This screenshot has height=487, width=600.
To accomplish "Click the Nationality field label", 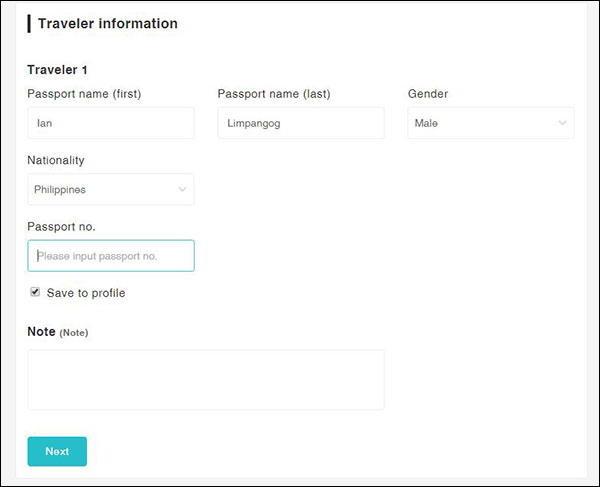I will [x=56, y=160].
